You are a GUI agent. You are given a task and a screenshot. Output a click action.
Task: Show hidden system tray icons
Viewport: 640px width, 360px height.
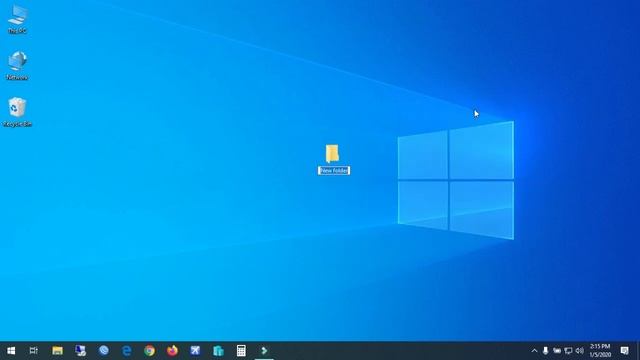point(534,351)
